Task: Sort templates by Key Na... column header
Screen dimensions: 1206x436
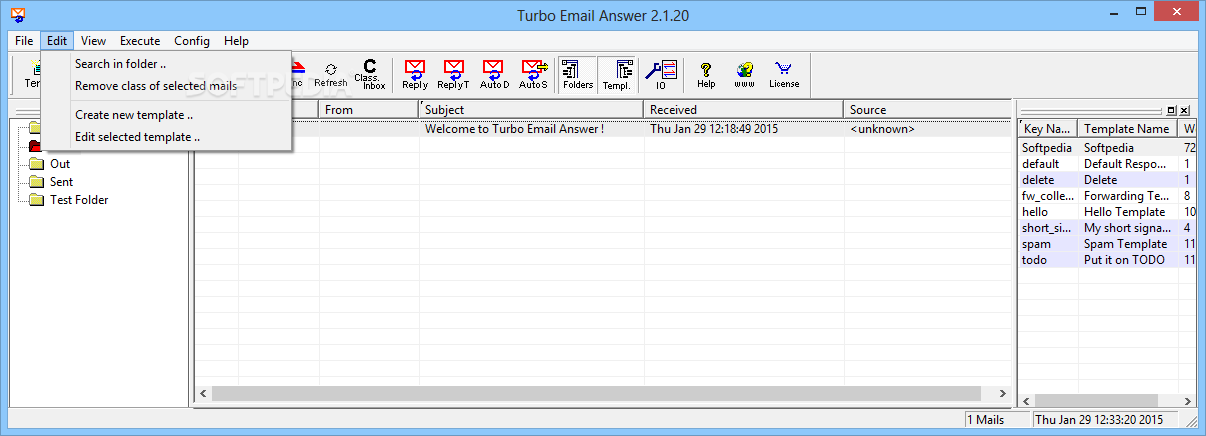Action: tap(1048, 128)
